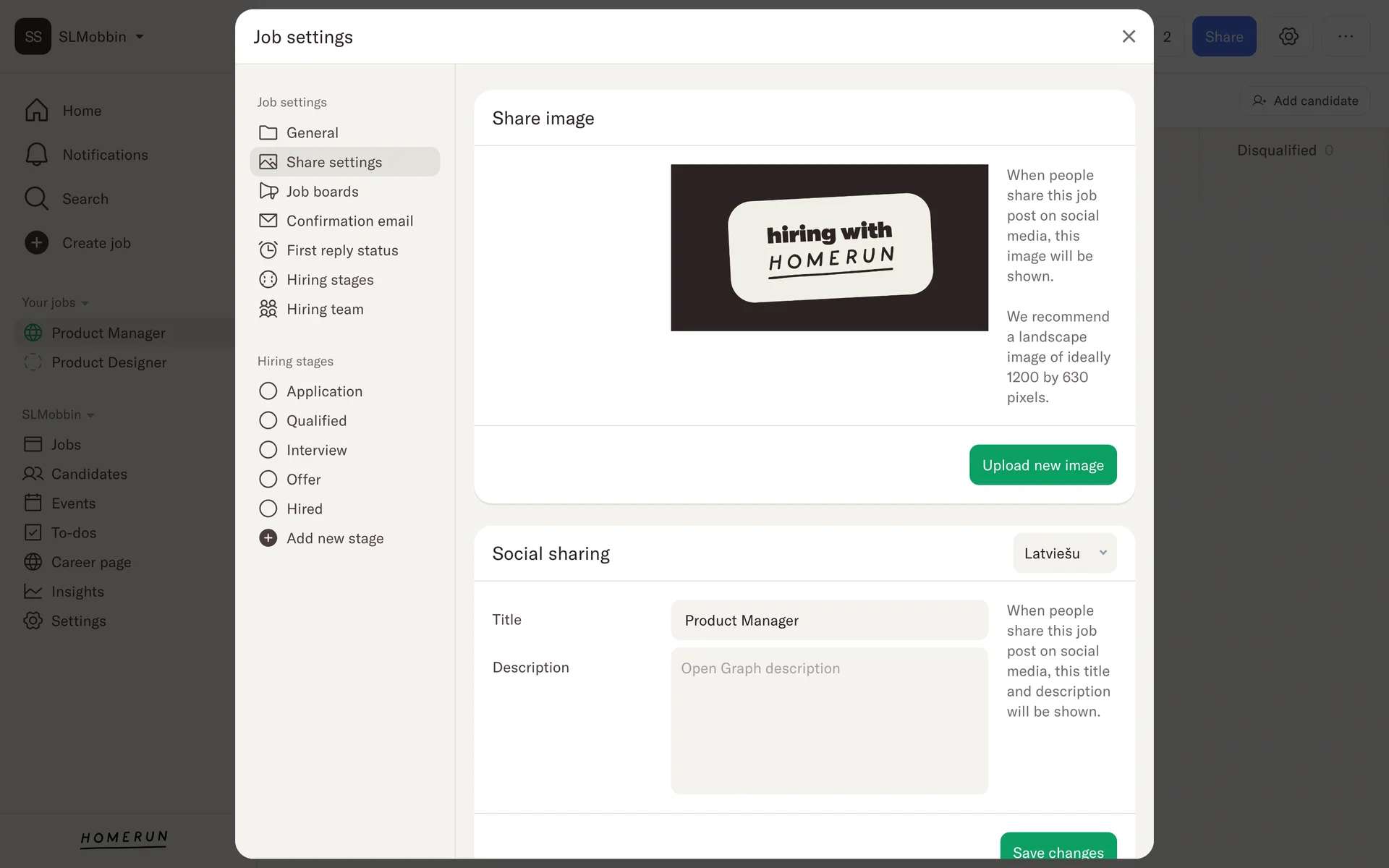The image size is (1389, 868).
Task: Close the Job settings dialog
Action: click(x=1129, y=36)
